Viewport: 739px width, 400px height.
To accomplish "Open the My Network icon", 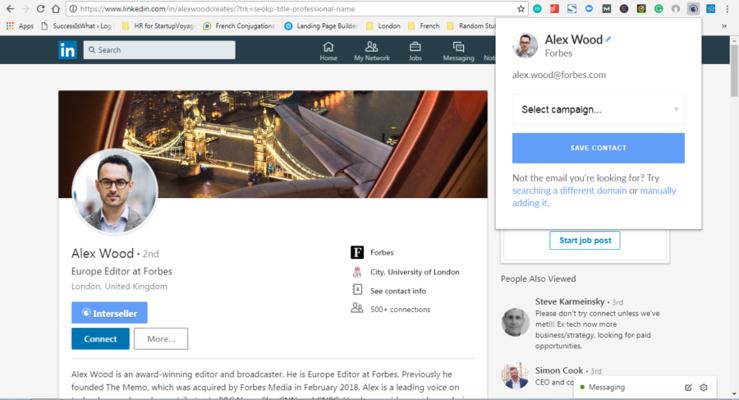I will (372, 48).
